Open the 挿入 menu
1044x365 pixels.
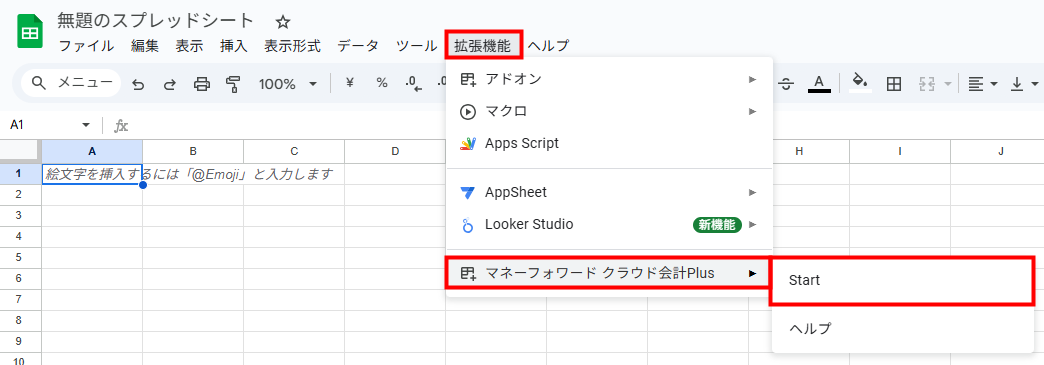coord(234,46)
